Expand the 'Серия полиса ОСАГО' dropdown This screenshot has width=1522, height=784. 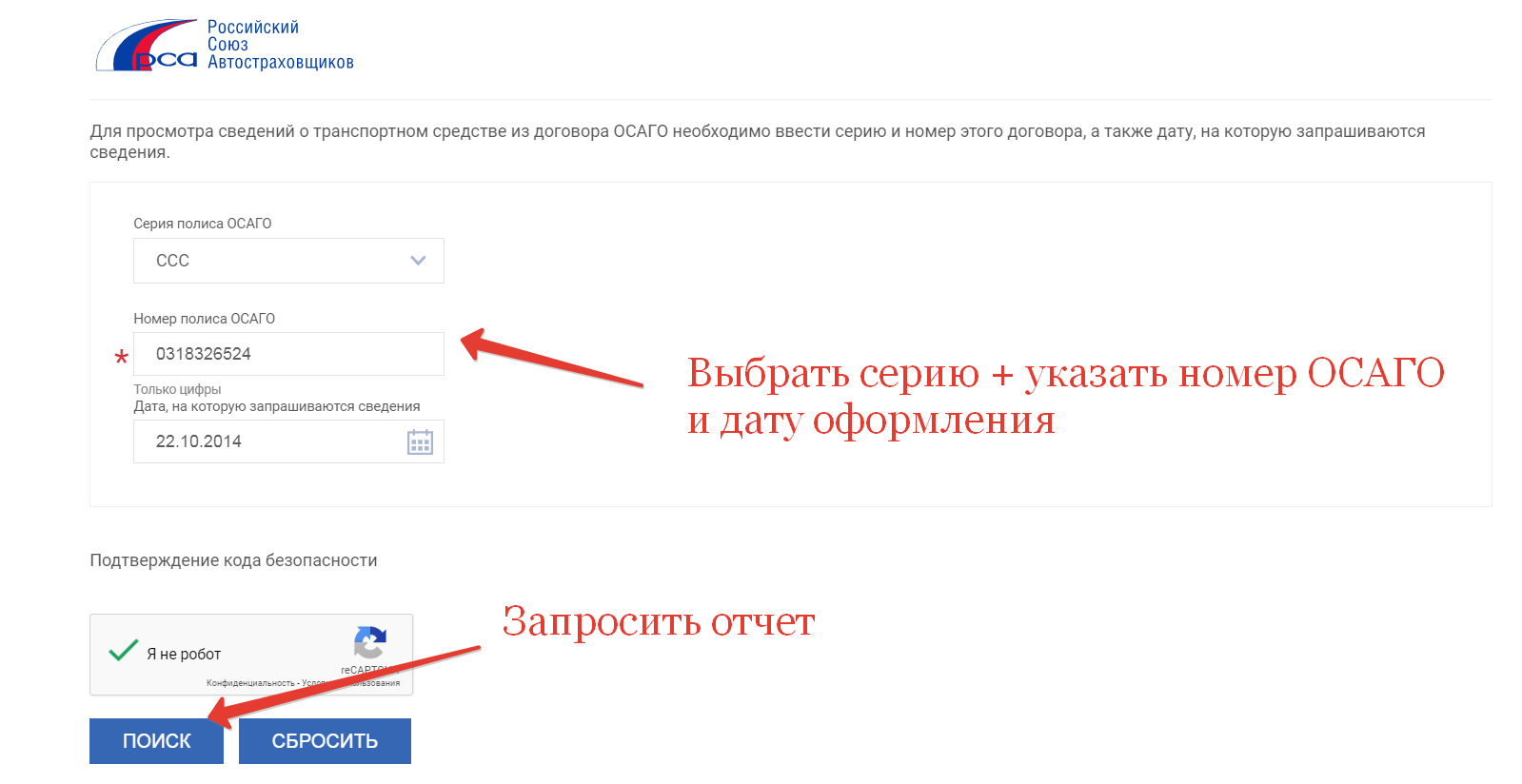(x=288, y=261)
